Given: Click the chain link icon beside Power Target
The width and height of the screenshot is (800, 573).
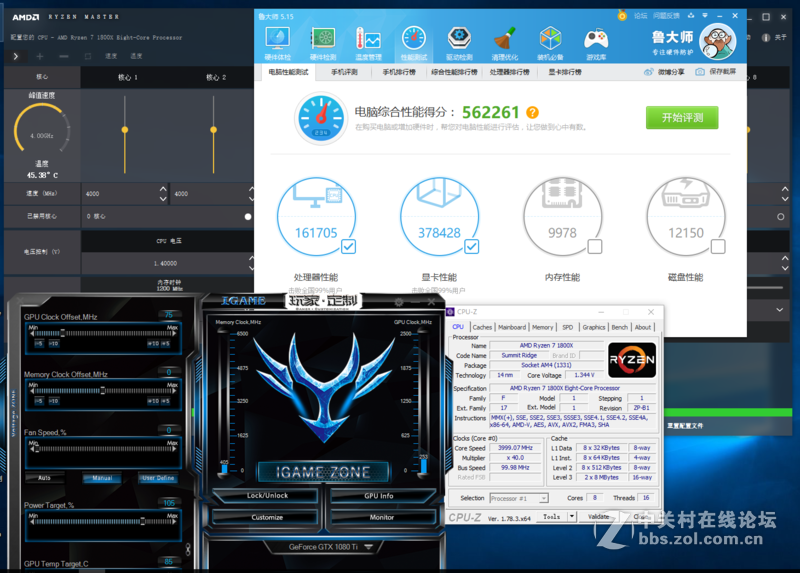Looking at the screenshot, I should (x=188, y=549).
